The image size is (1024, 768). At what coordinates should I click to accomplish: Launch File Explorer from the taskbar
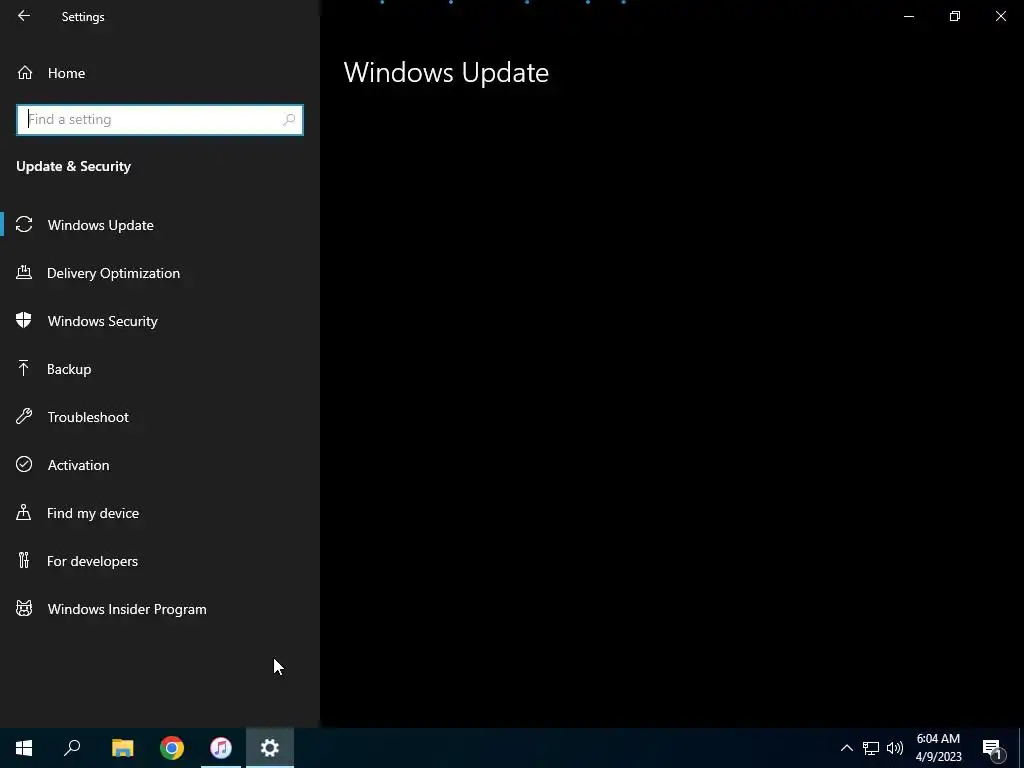click(122, 748)
